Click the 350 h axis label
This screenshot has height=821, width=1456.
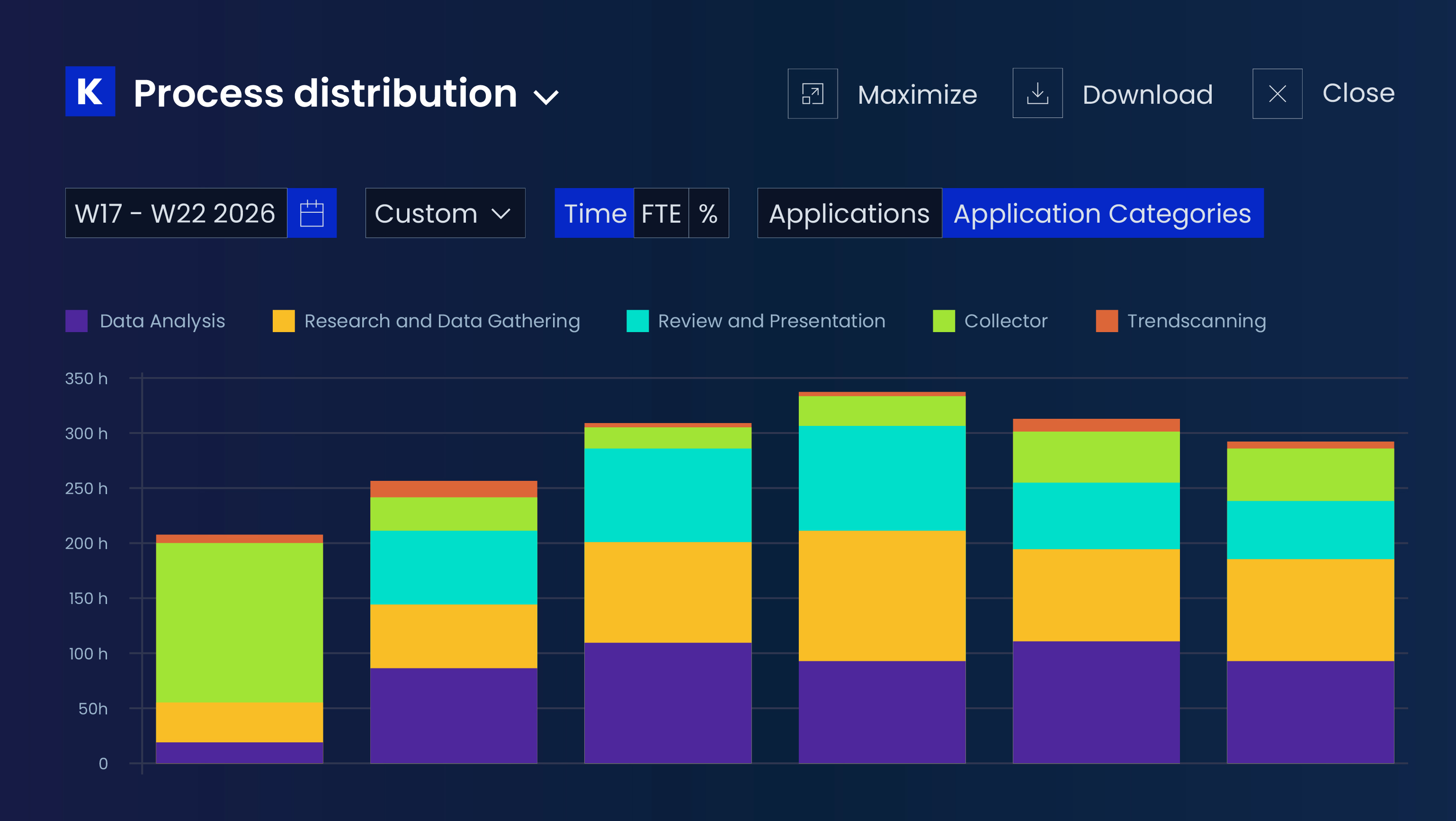(x=87, y=378)
